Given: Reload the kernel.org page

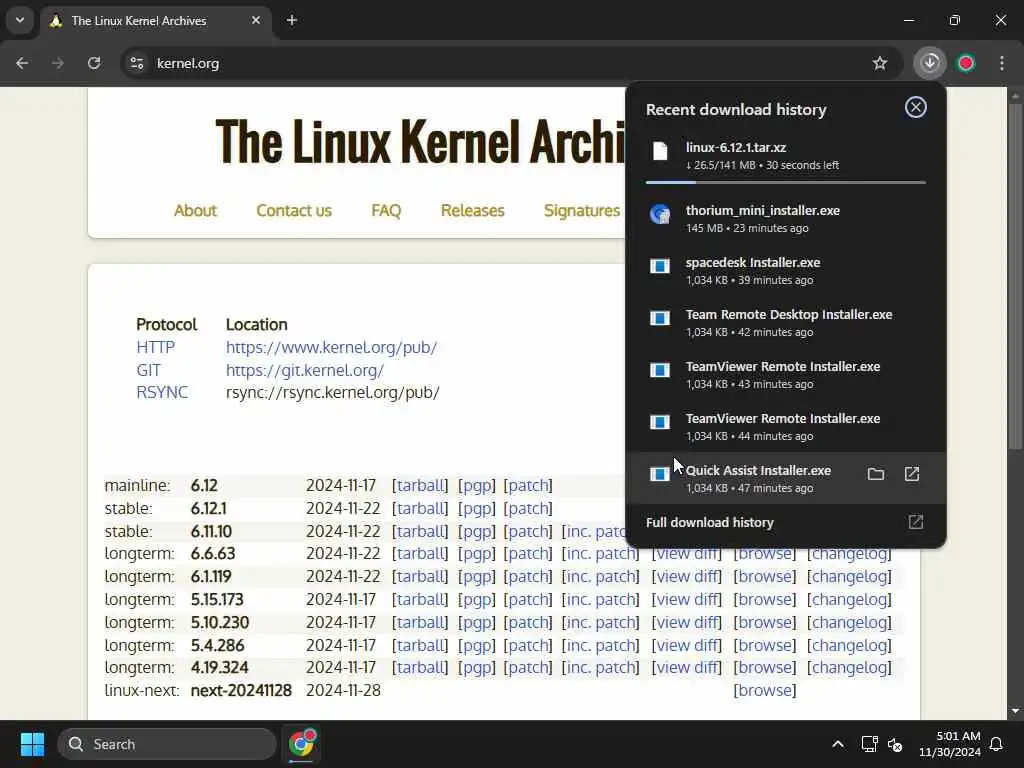Looking at the screenshot, I should (94, 63).
